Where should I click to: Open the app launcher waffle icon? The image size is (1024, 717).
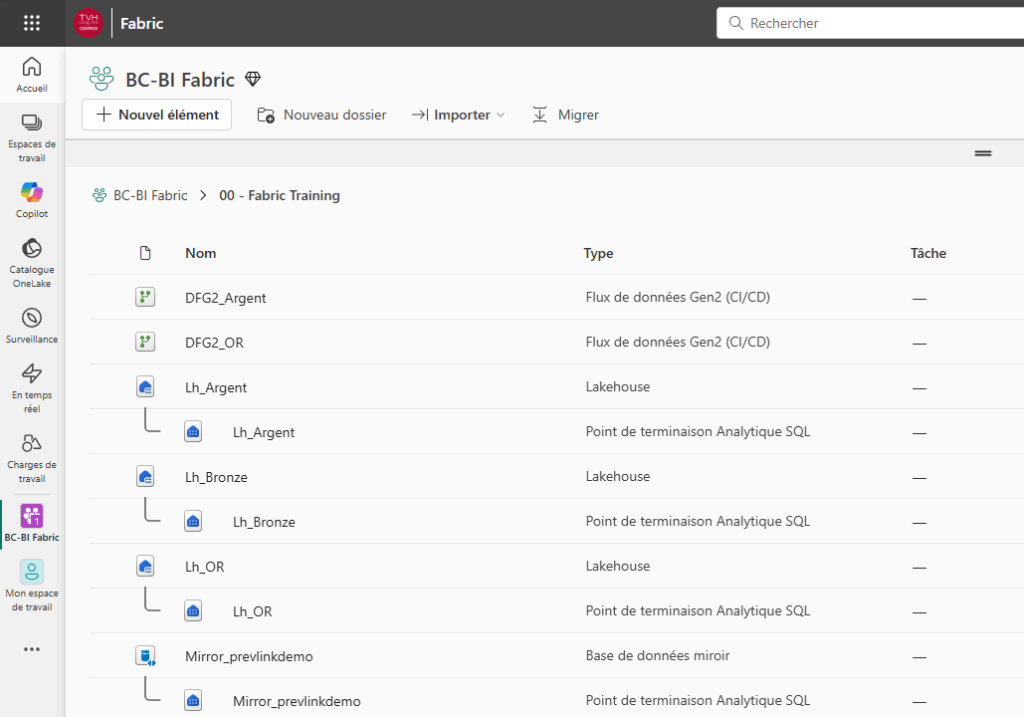pos(32,23)
